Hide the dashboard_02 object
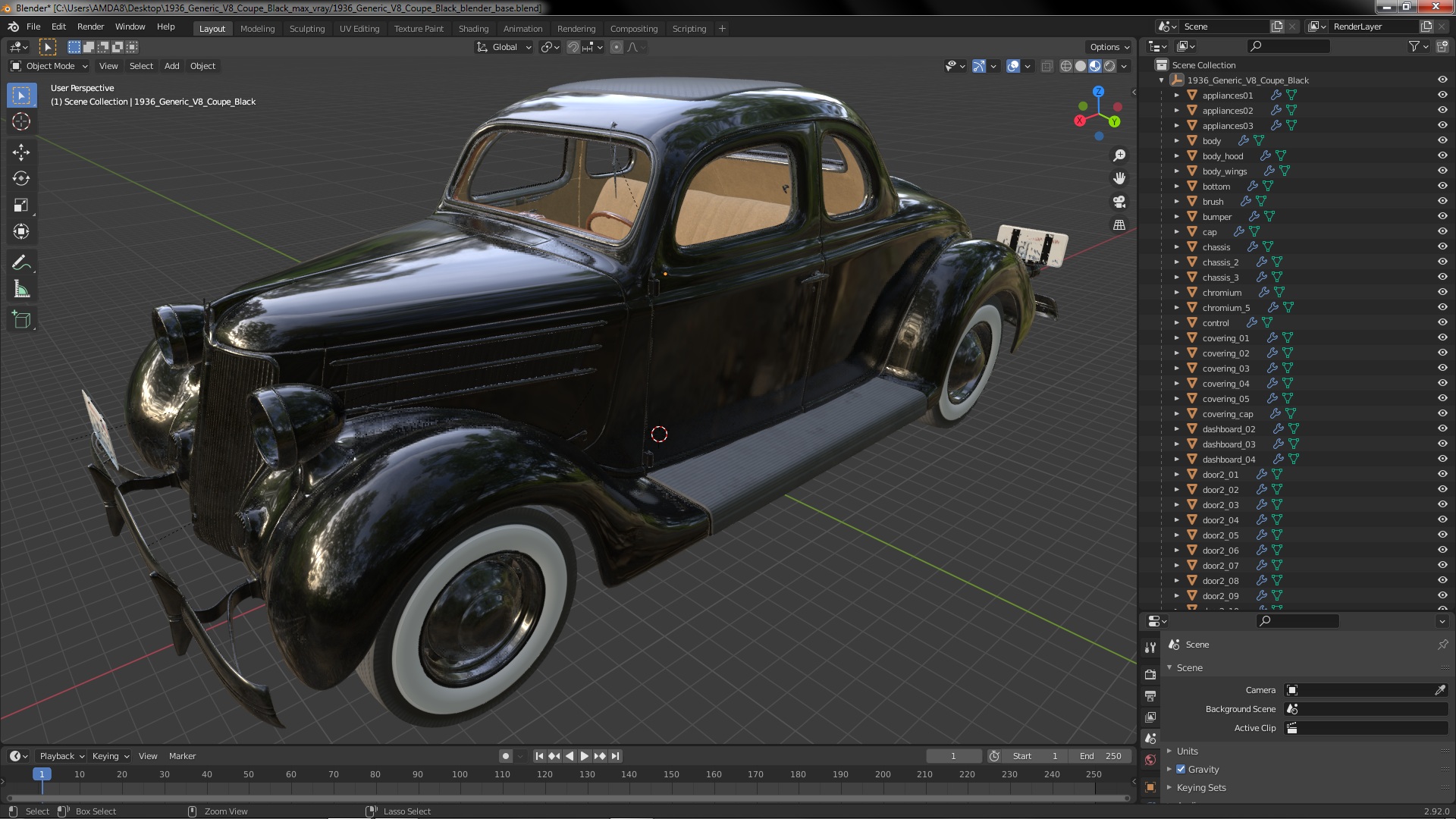This screenshot has height=819, width=1456. (x=1442, y=429)
